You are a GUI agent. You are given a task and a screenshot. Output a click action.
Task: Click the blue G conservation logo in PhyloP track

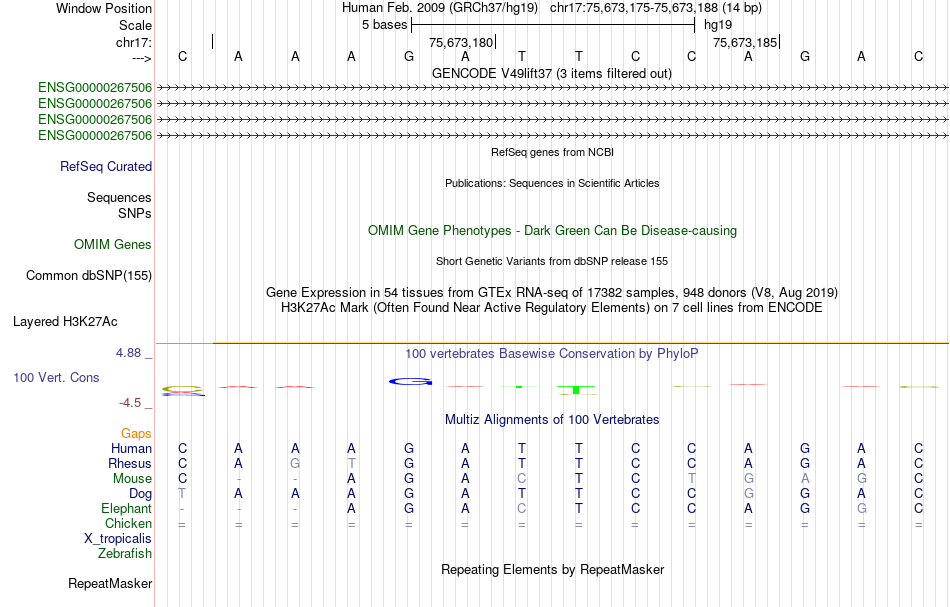tap(410, 382)
